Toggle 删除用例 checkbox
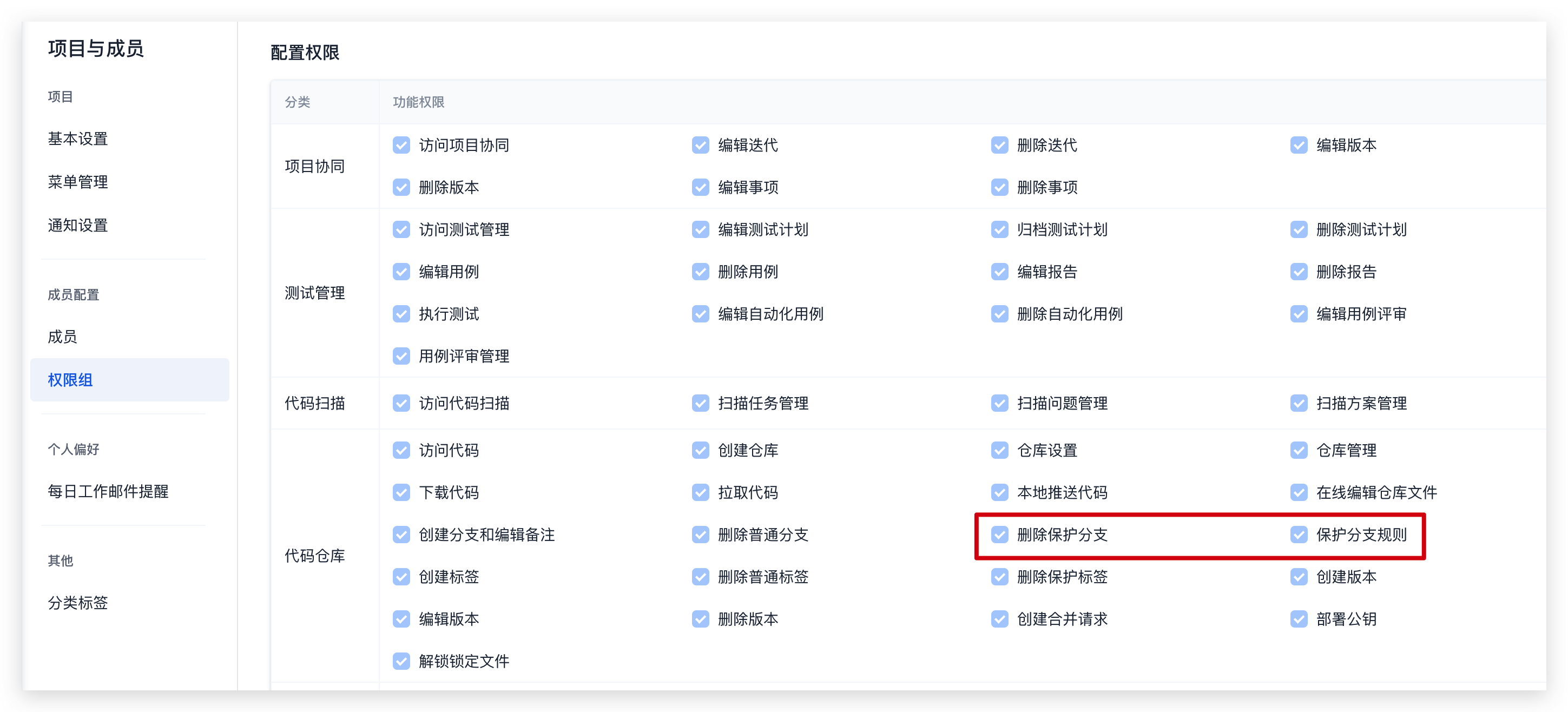1568x712 pixels. click(x=701, y=272)
